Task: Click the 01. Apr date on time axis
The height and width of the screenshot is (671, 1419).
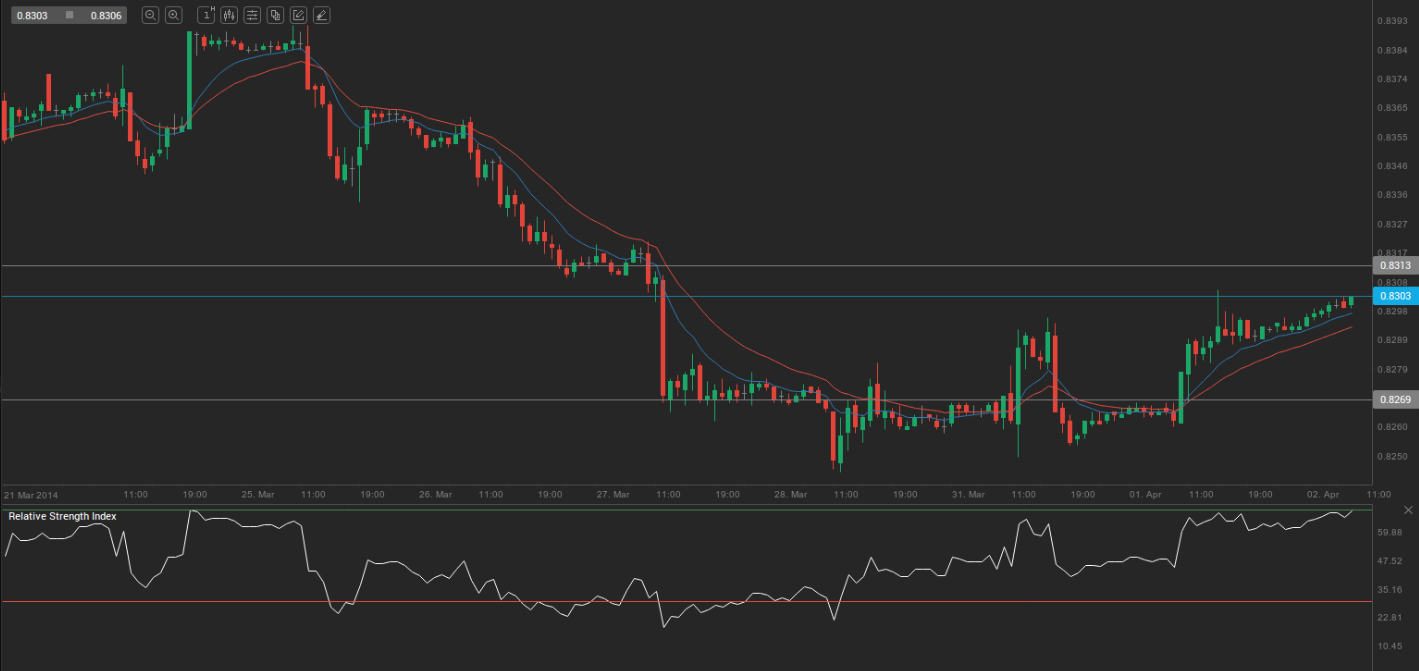Action: tap(1146, 495)
